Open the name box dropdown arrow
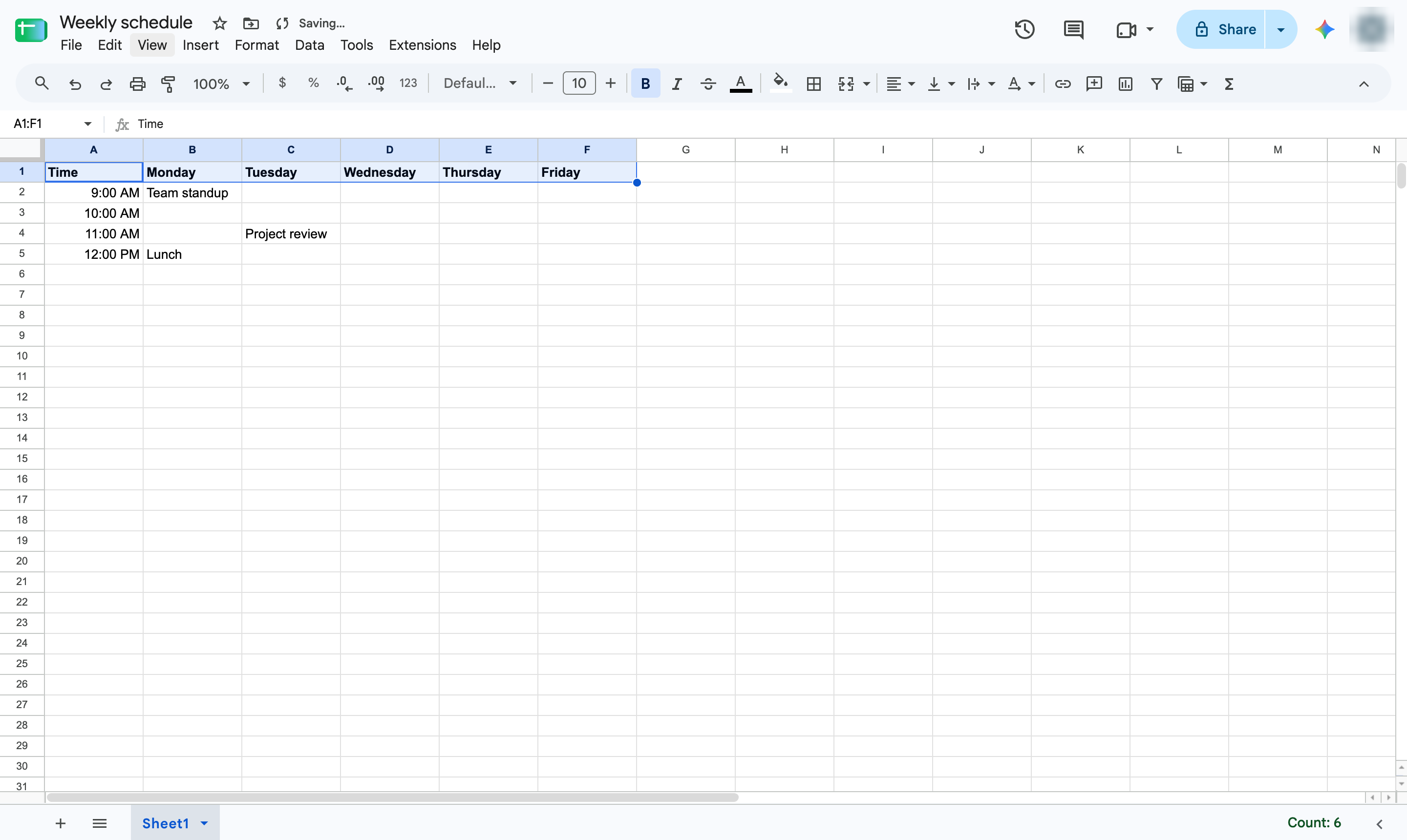 88,124
